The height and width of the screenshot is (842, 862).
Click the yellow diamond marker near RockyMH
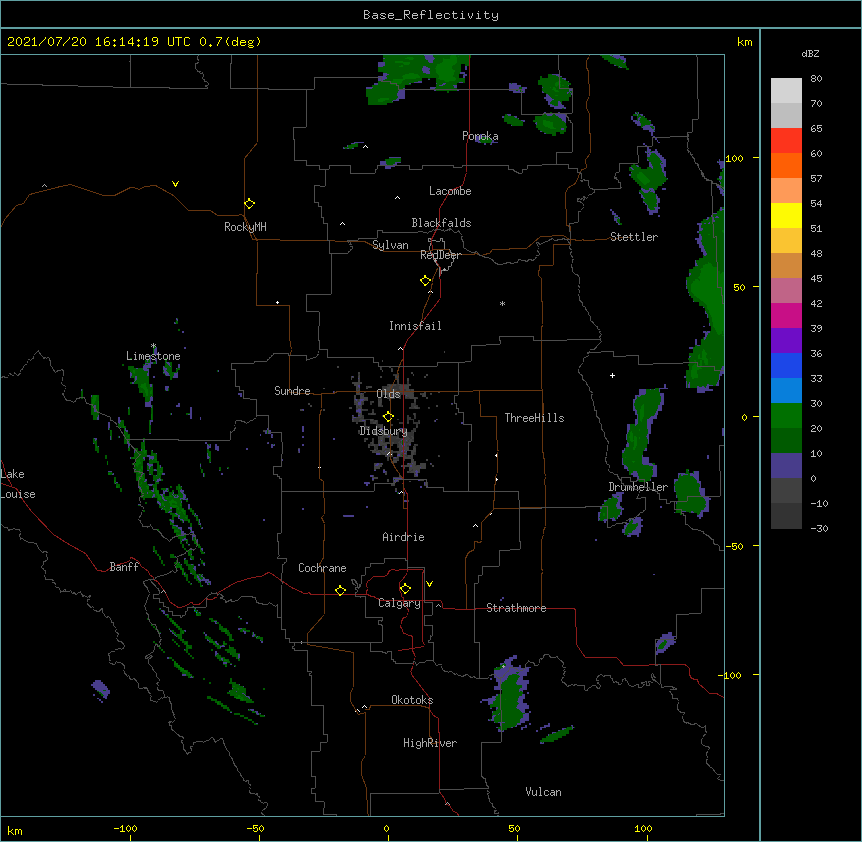click(250, 204)
